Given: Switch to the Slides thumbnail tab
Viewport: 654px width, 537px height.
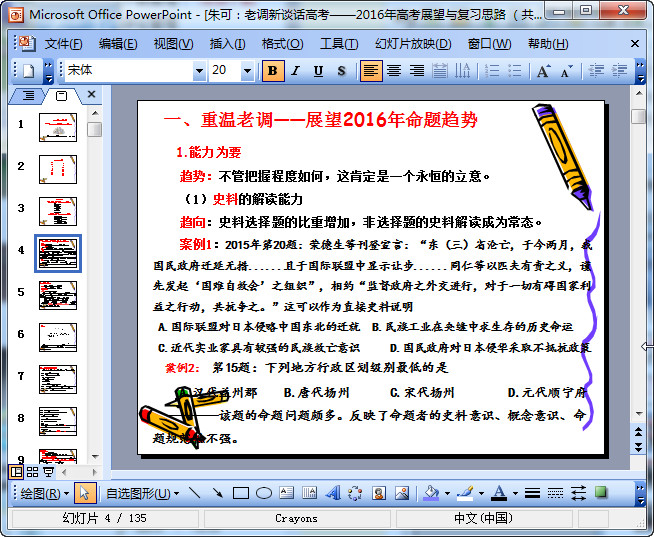Looking at the screenshot, I should click(x=61, y=96).
